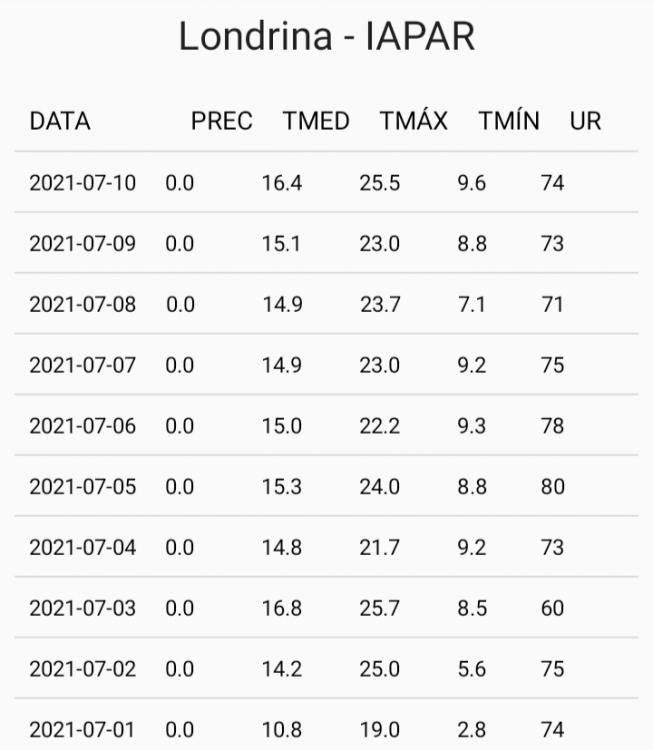The image size is (653, 750).
Task: Click the Londrina - IAPAR page title
Action: (x=326, y=37)
